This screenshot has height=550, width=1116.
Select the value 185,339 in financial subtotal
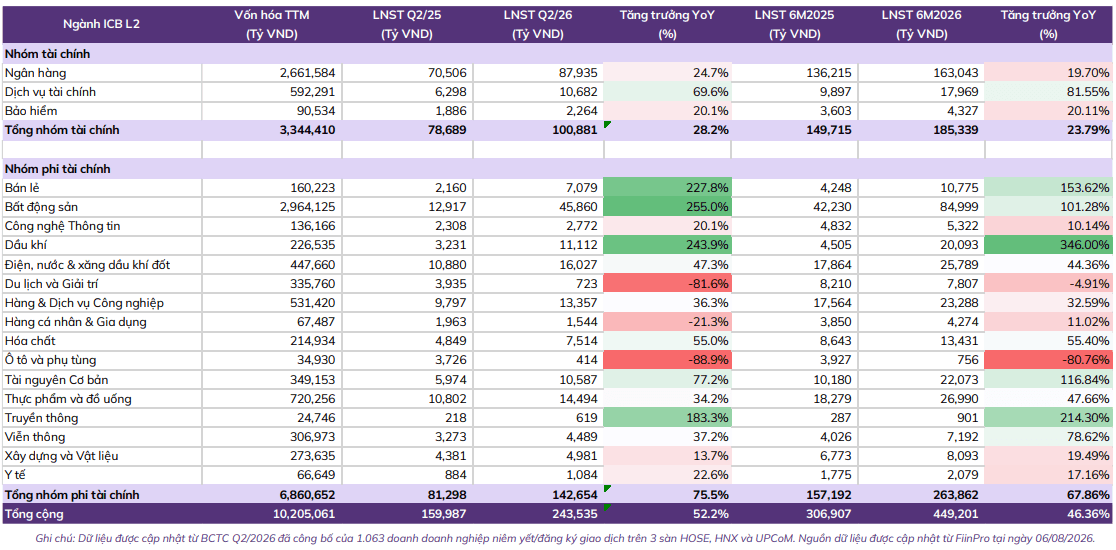pyautogui.click(x=956, y=130)
